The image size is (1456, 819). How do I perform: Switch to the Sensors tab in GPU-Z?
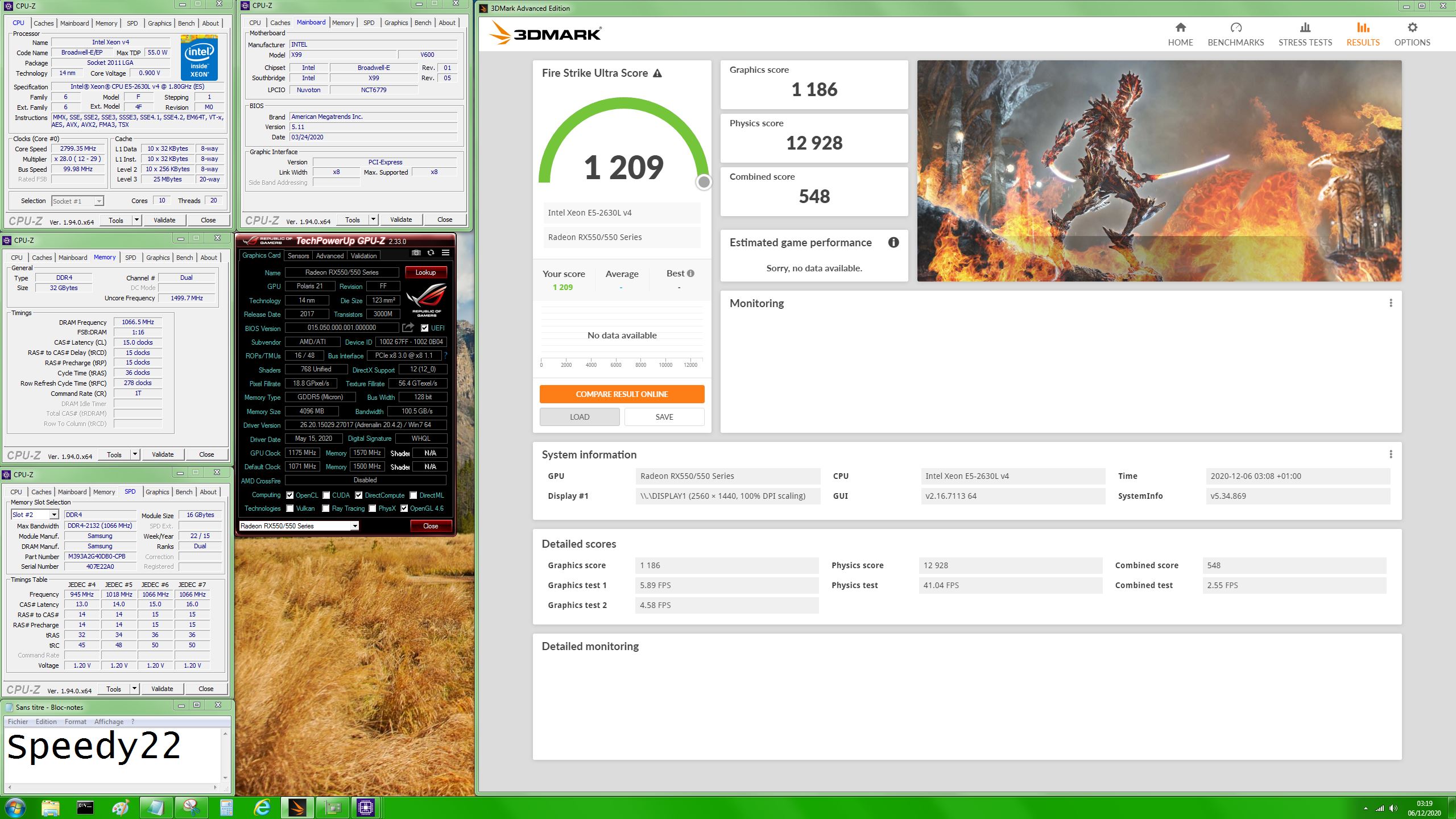pos(298,256)
